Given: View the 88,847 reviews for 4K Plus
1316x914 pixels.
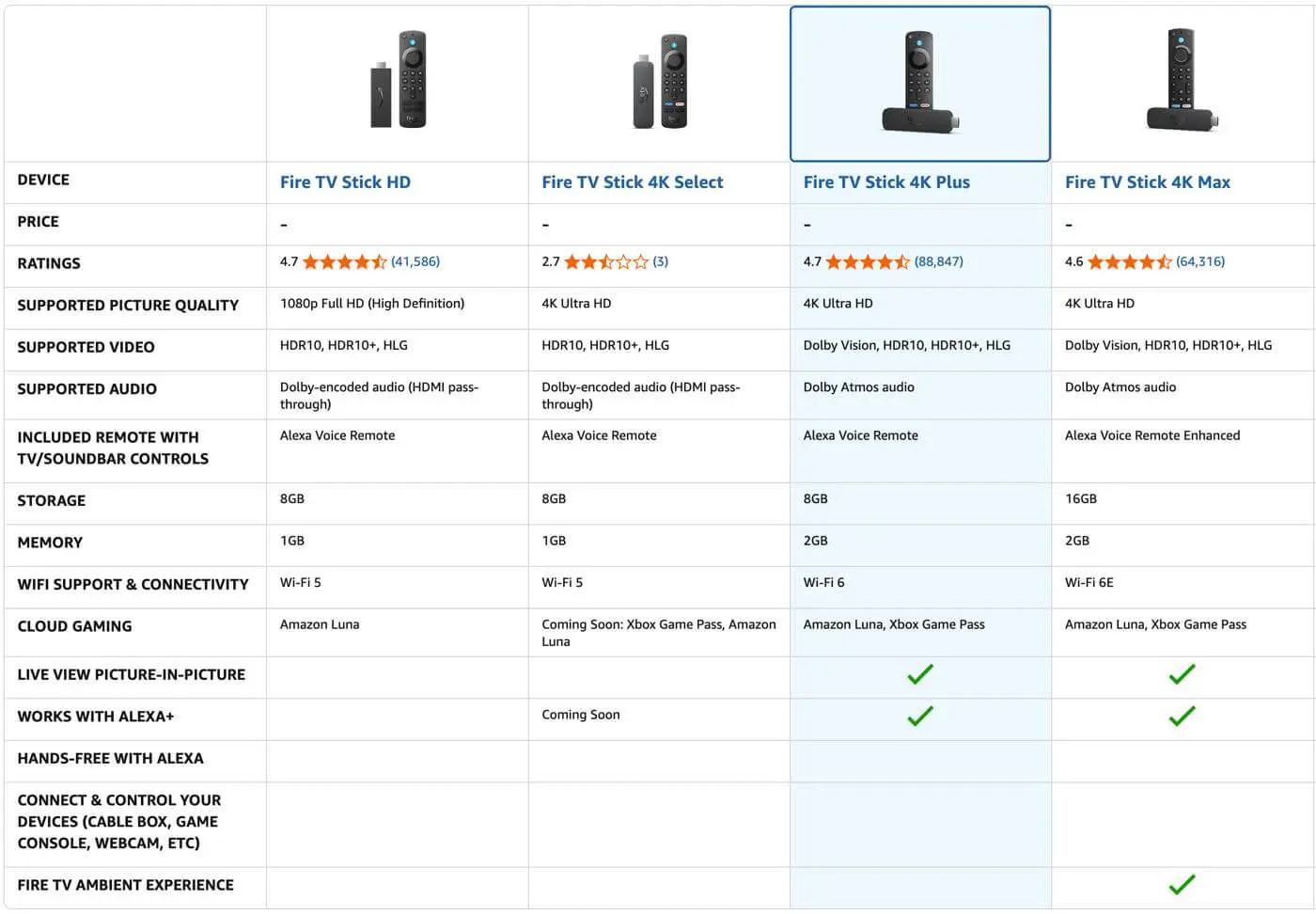Looking at the screenshot, I should (x=939, y=261).
